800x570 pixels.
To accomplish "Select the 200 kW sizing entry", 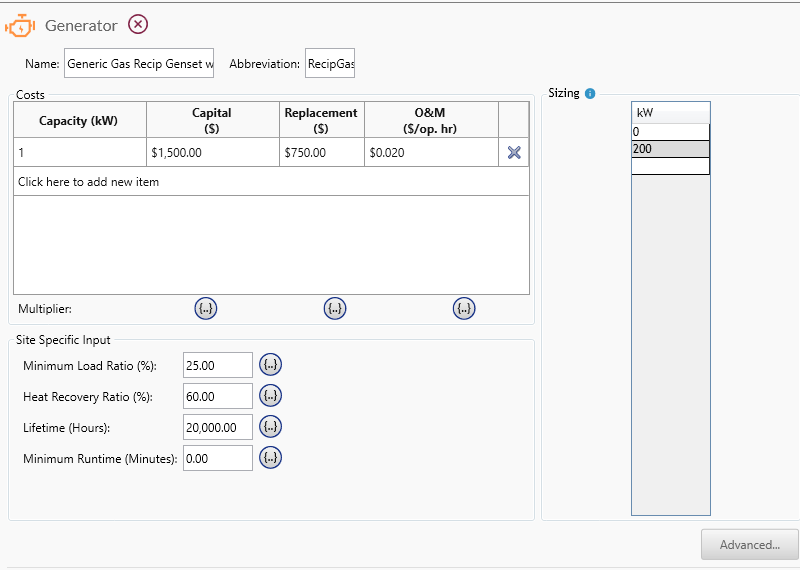I will 670,149.
